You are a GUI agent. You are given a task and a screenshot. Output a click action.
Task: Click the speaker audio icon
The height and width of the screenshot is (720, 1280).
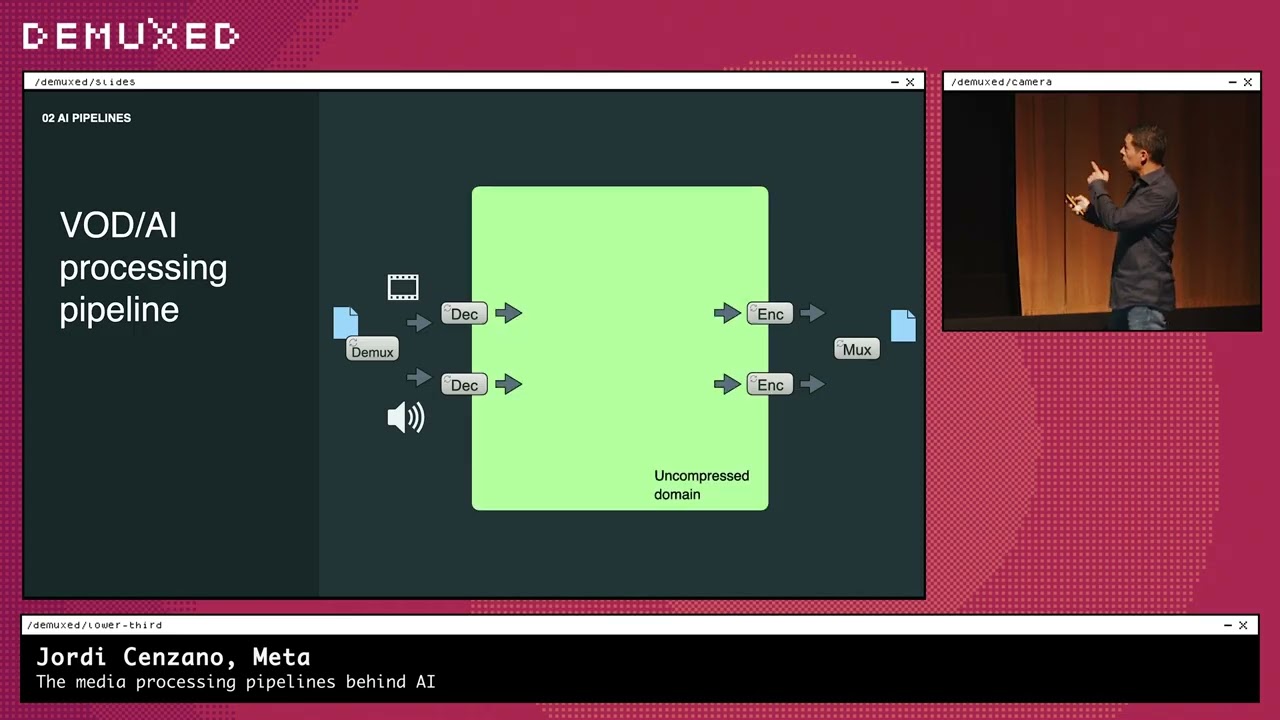tap(406, 417)
